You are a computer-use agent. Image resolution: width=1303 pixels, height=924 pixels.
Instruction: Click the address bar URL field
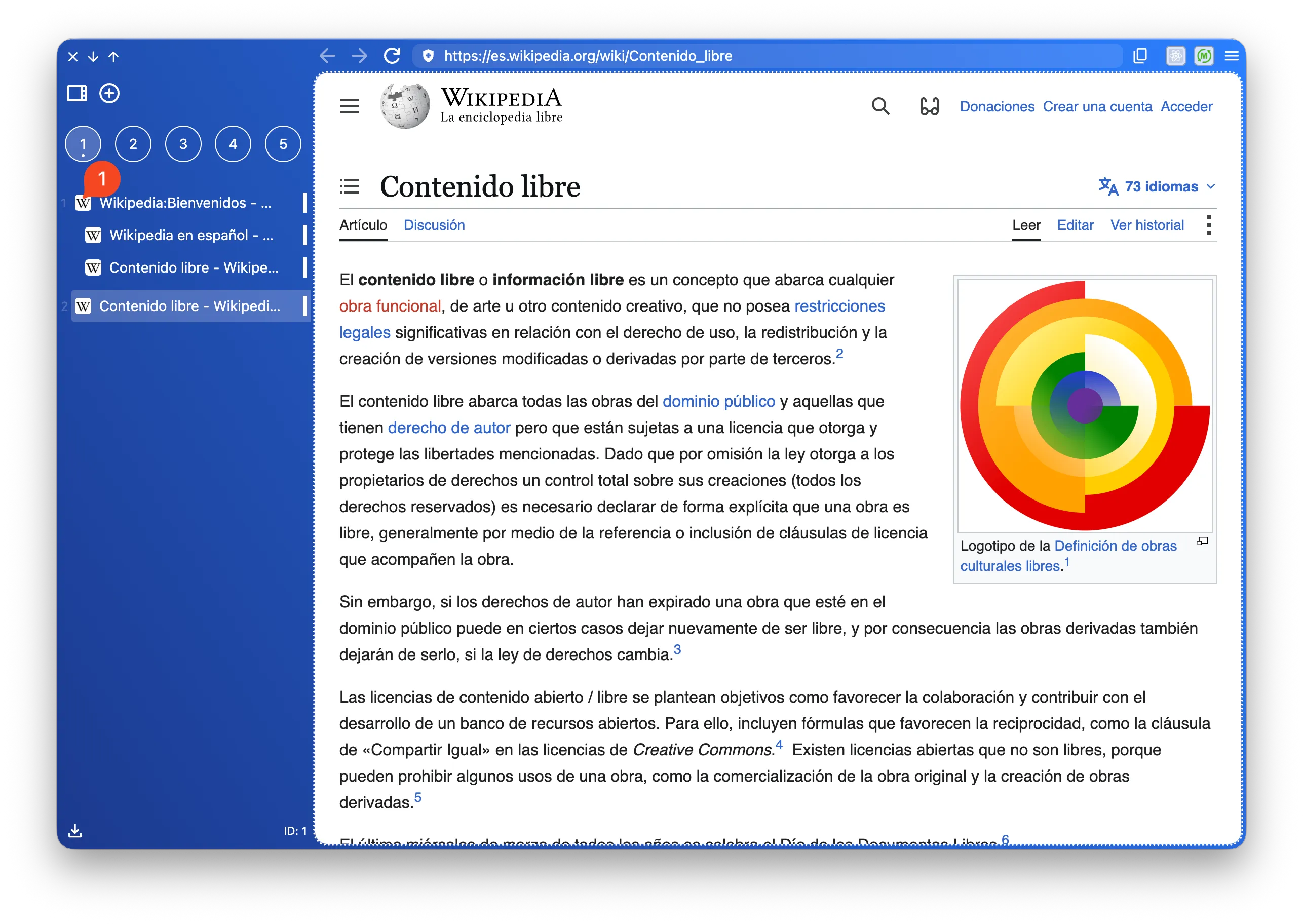pyautogui.click(x=767, y=56)
